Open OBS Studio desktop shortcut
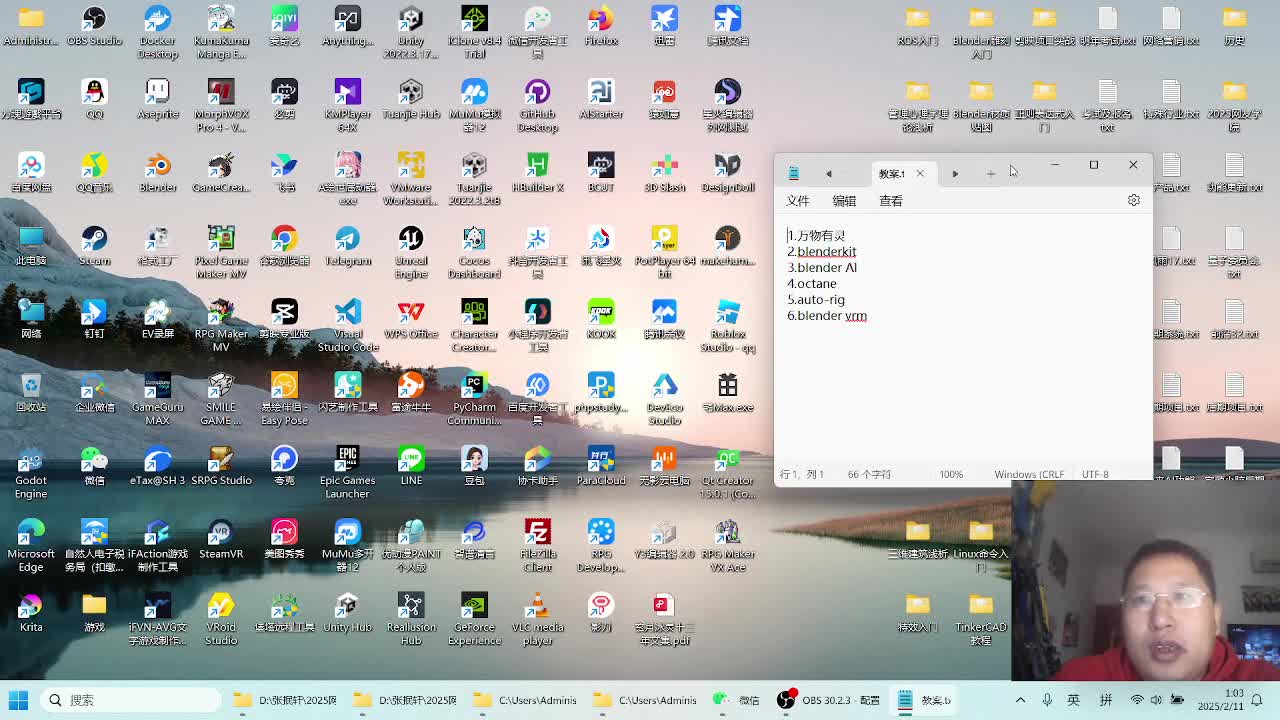 pos(94,26)
